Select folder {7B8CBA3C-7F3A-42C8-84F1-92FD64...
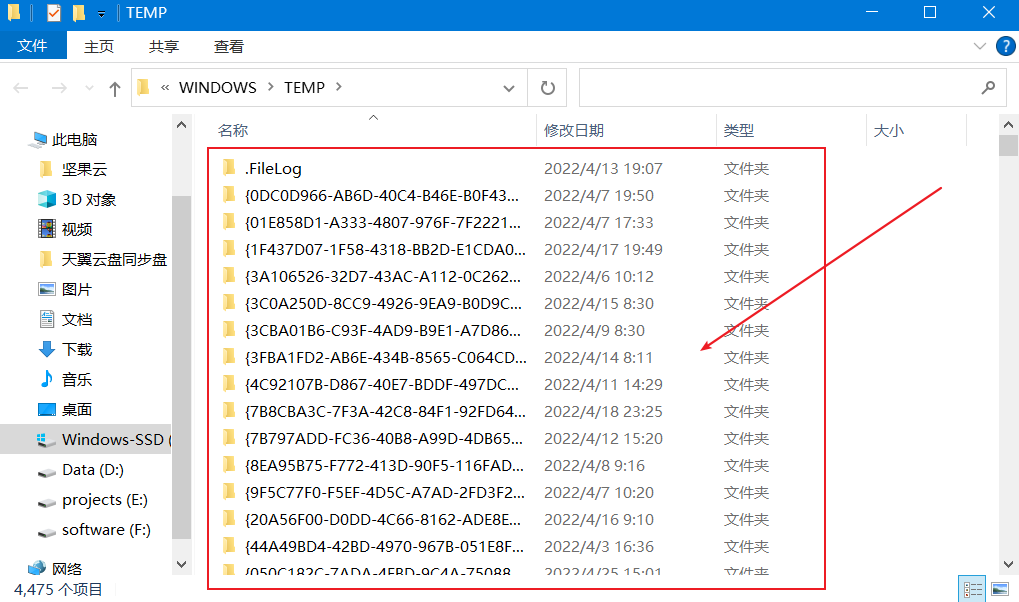 coord(385,412)
